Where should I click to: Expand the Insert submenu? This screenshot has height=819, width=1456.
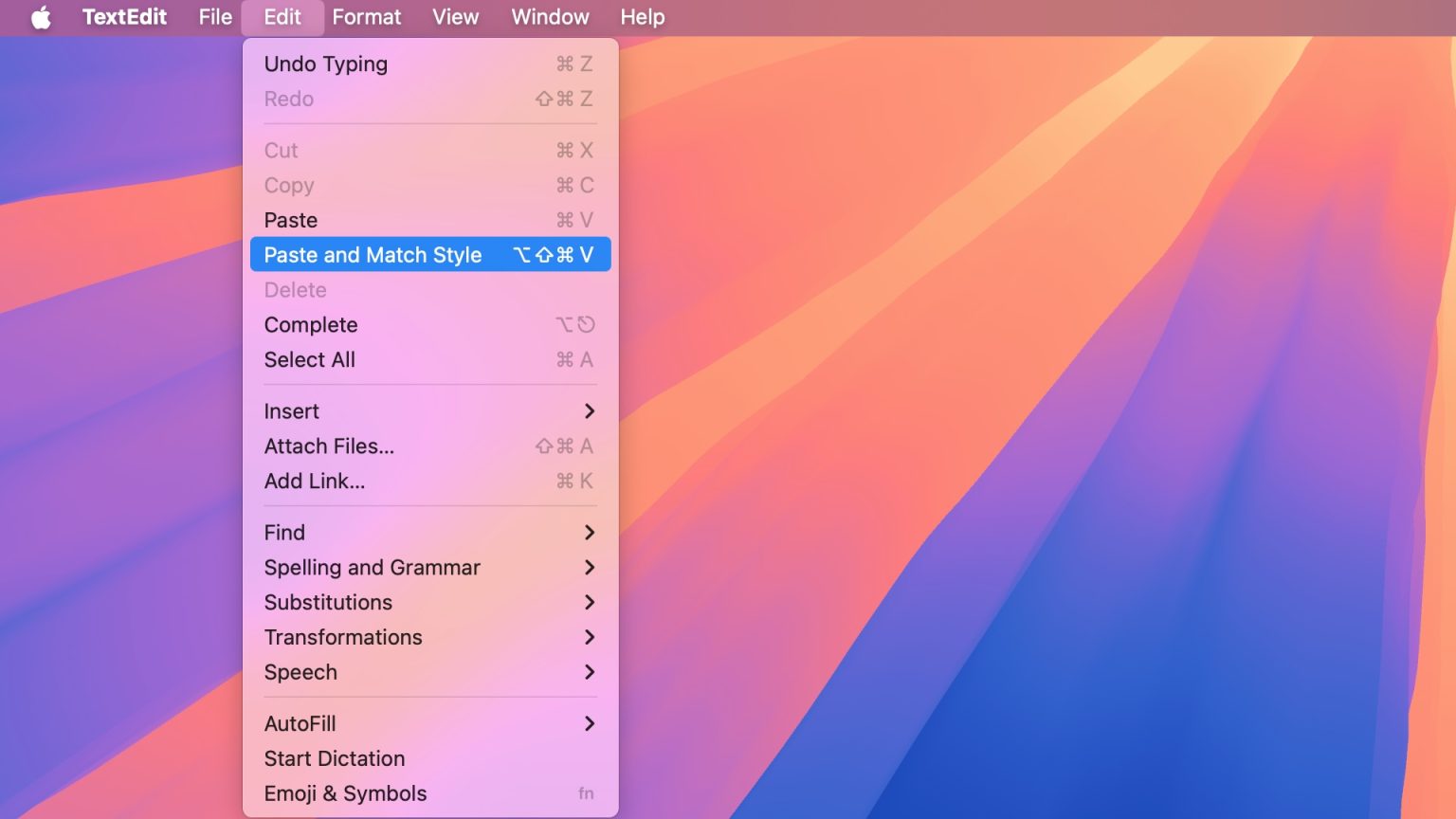coord(291,410)
